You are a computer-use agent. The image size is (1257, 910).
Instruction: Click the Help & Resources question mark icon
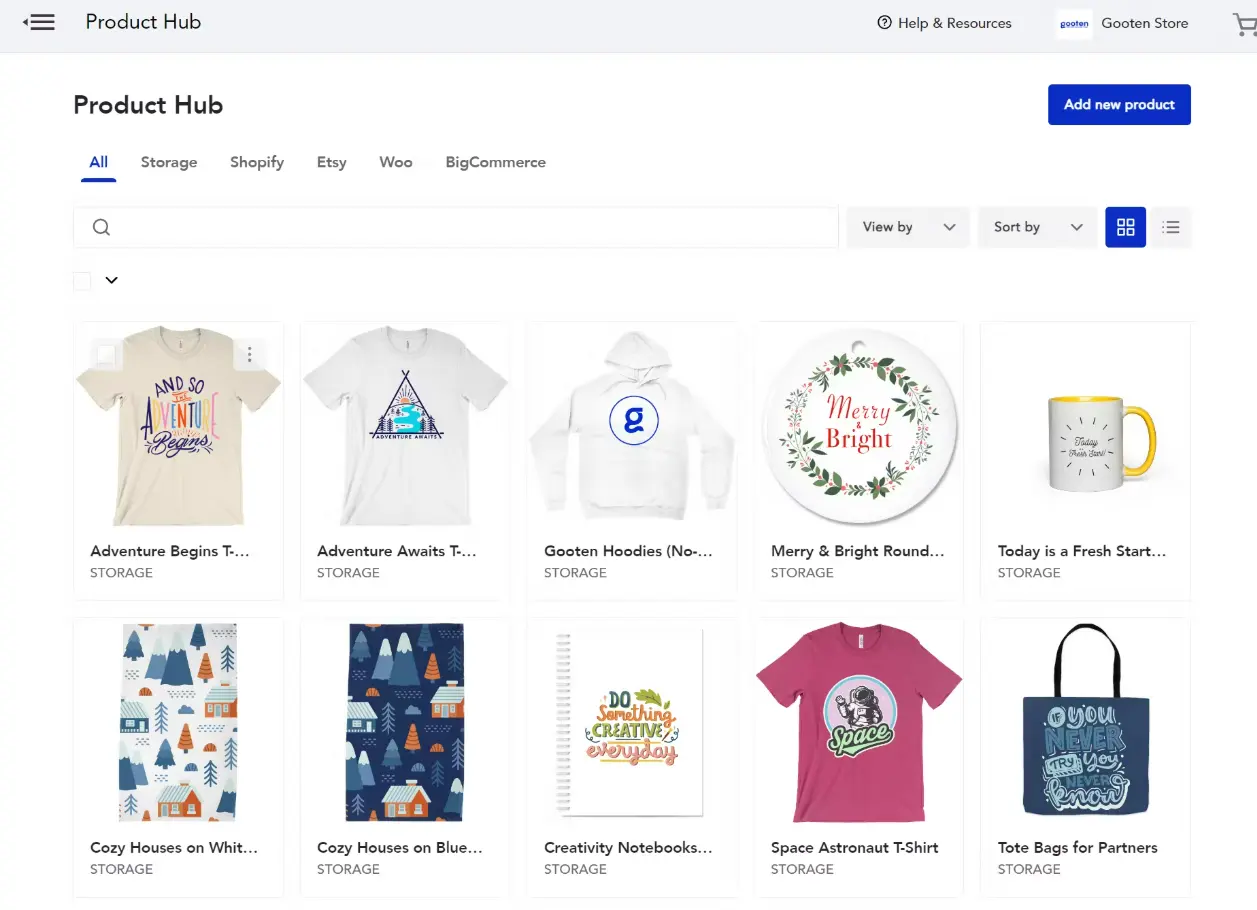pyautogui.click(x=885, y=22)
